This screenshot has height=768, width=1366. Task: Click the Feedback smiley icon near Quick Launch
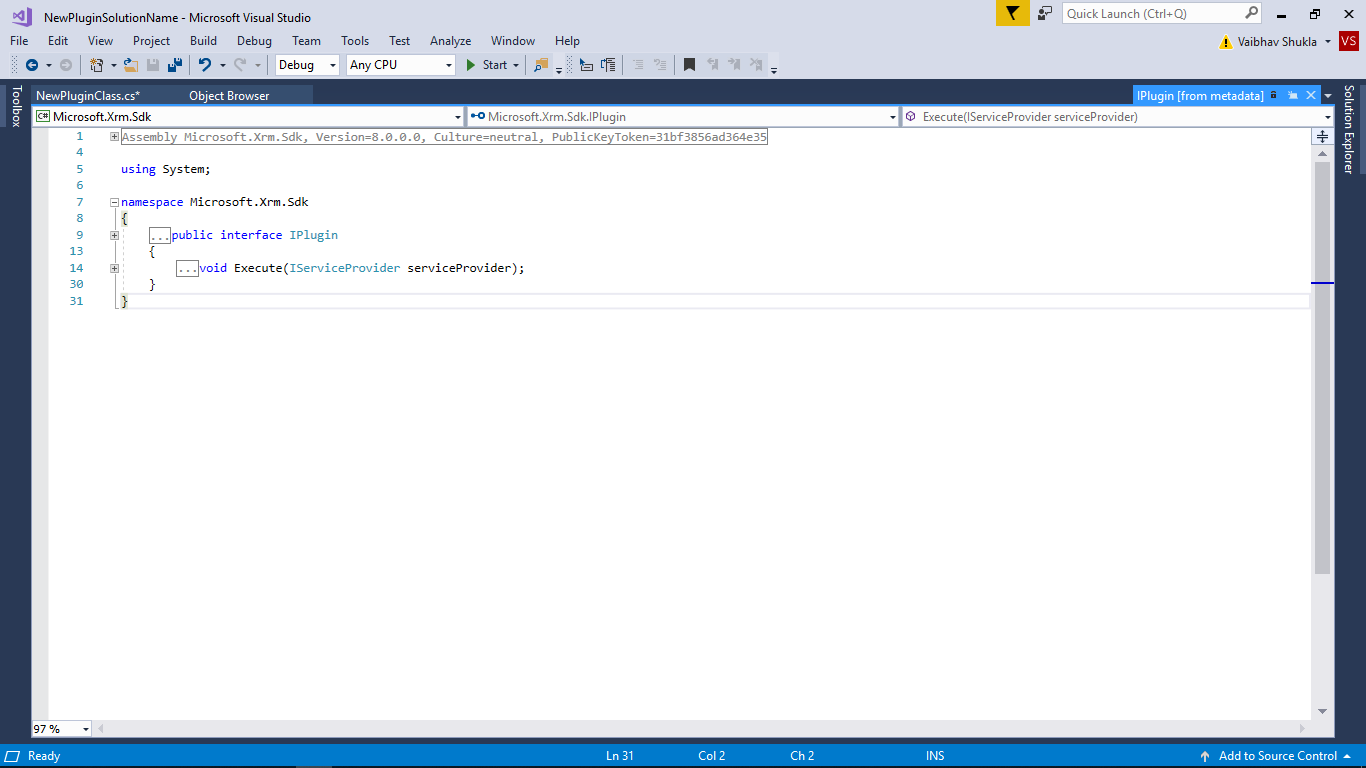pos(1045,13)
